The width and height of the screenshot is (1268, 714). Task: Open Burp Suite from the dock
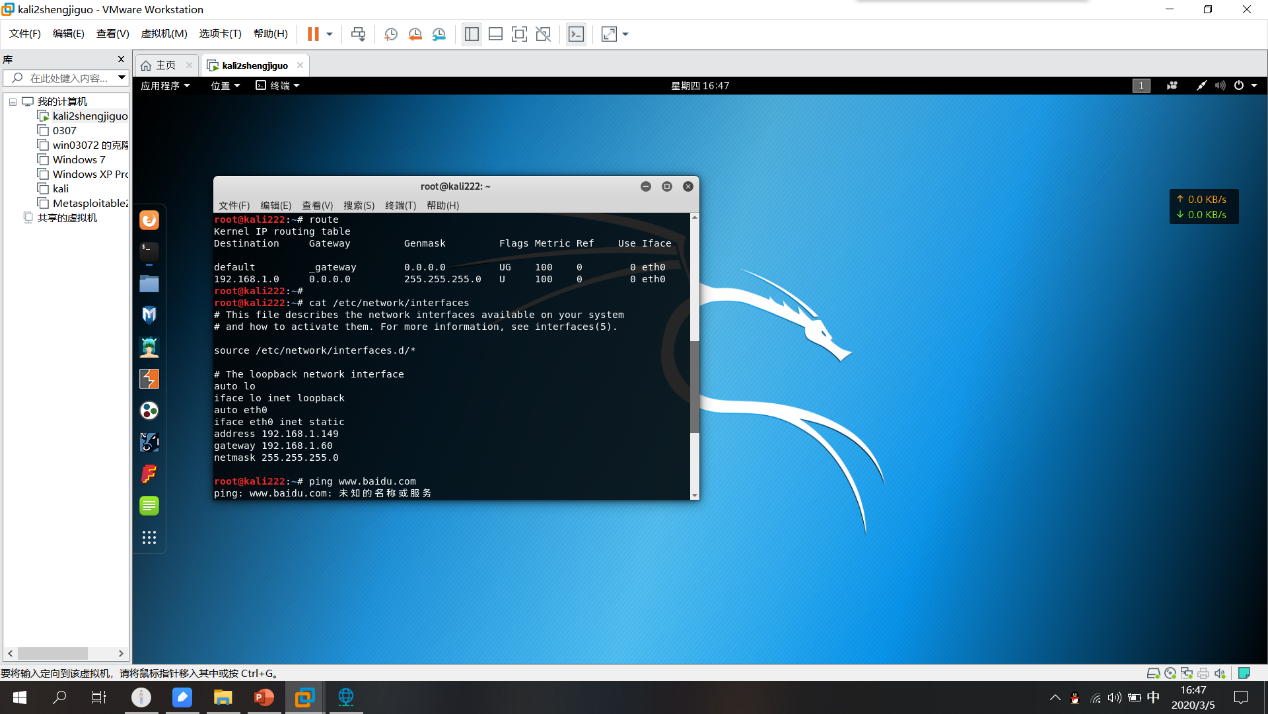[x=148, y=379]
